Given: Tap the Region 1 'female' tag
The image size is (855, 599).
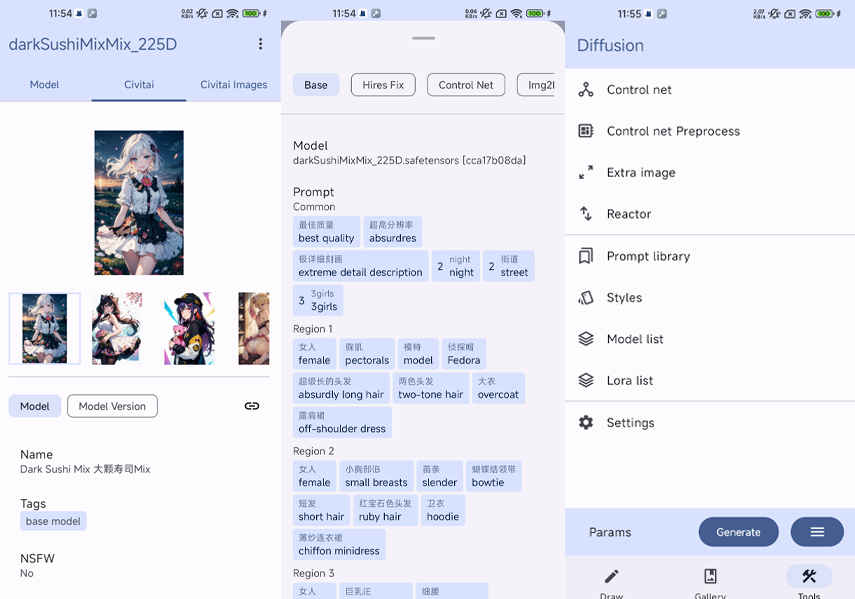Looking at the screenshot, I should [x=314, y=354].
